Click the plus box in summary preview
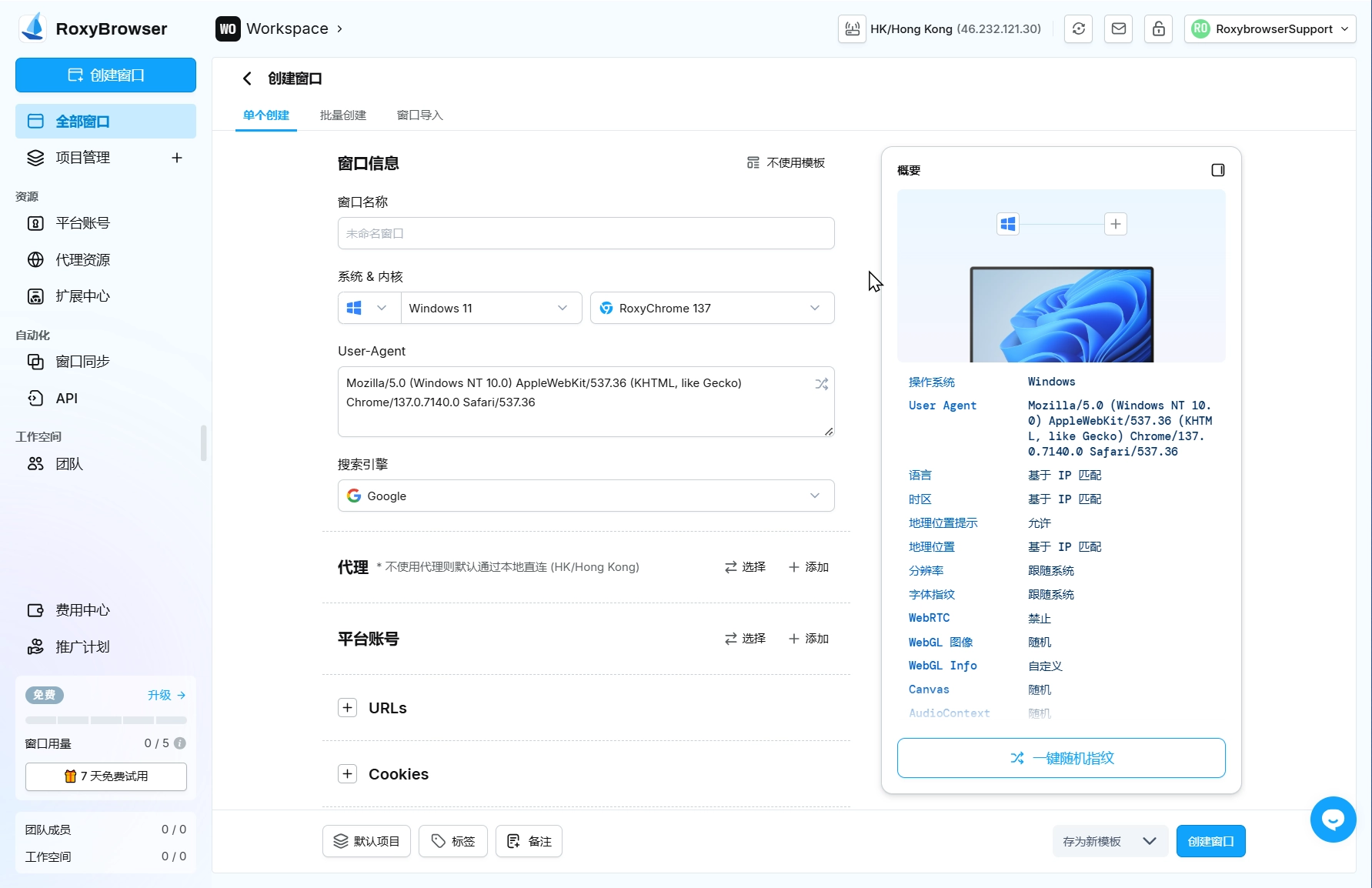The height and width of the screenshot is (888, 1372). [x=1115, y=224]
